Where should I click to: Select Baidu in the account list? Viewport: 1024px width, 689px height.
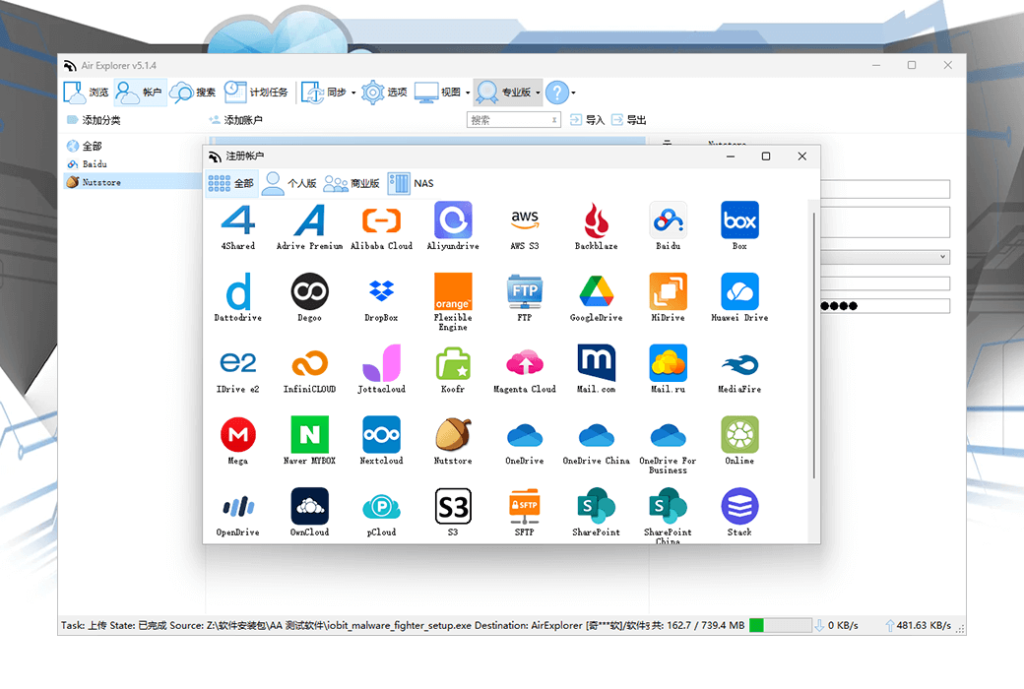pyautogui.click(x=94, y=164)
